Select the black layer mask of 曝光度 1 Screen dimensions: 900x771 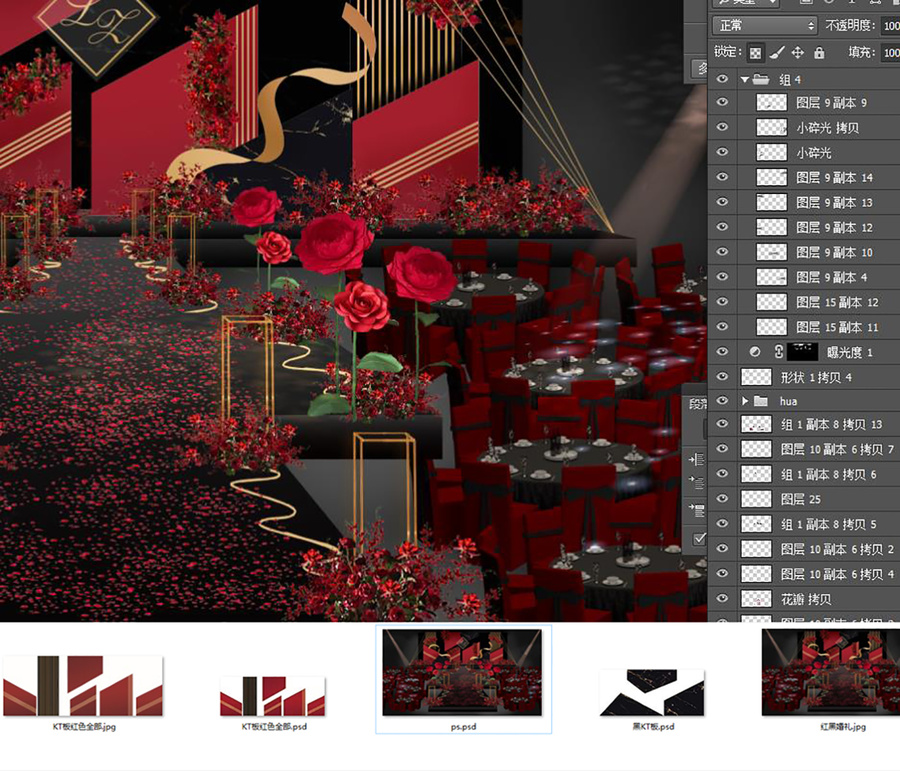[x=802, y=352]
